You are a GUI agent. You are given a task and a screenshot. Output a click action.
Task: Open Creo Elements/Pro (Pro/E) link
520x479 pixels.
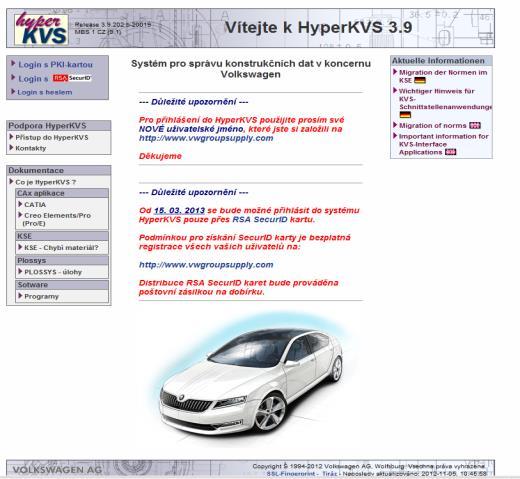click(57, 219)
